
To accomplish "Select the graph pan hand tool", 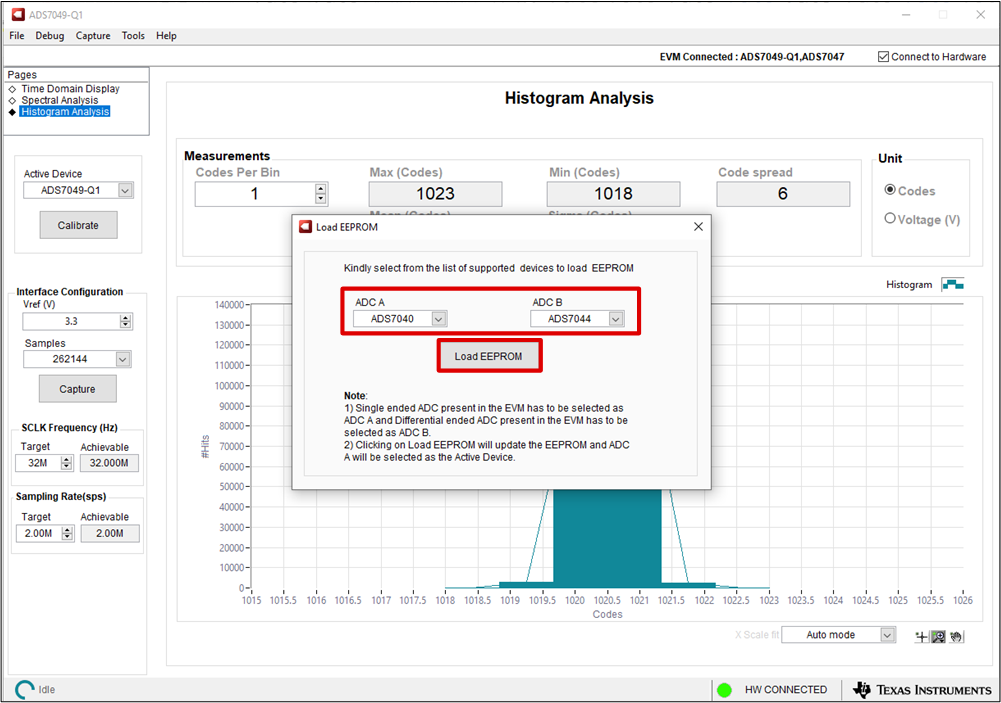I will [955, 636].
